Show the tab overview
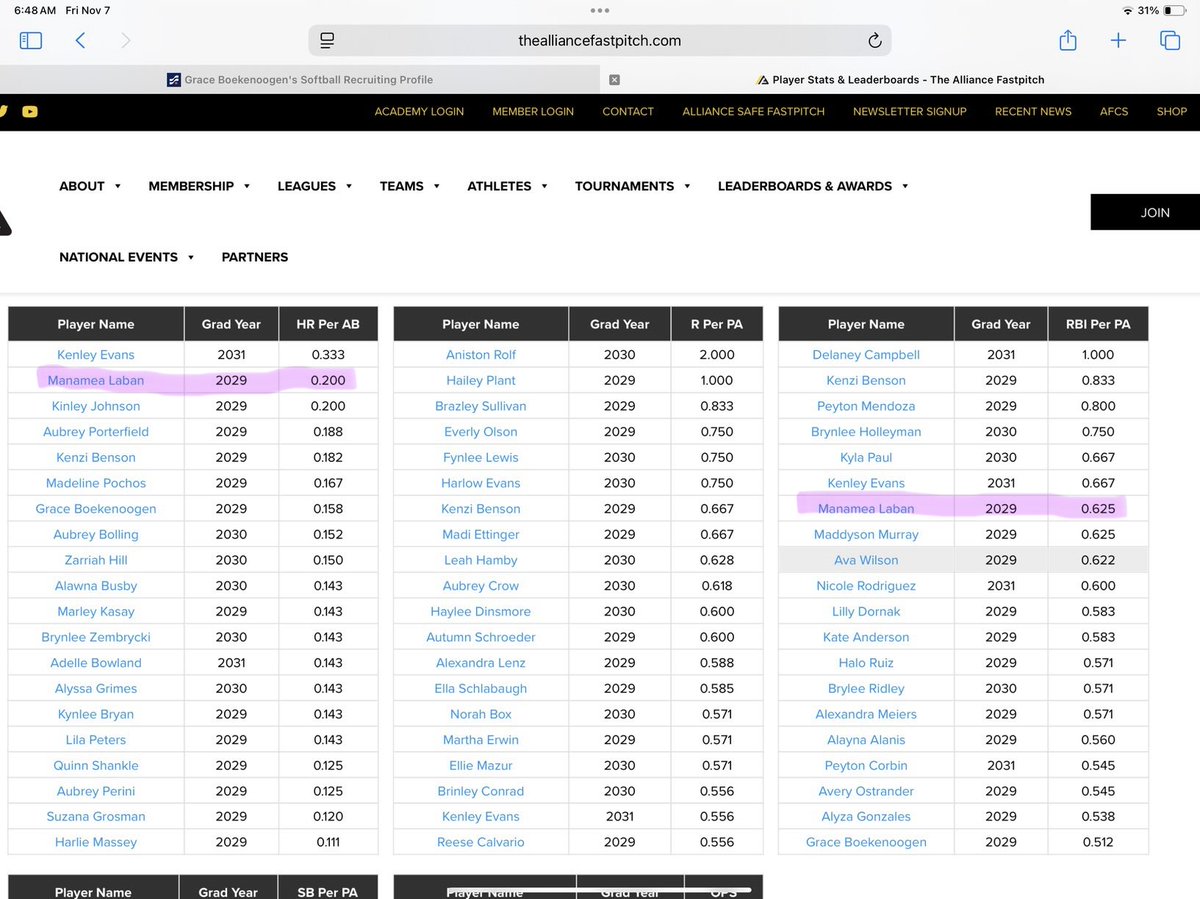The height and width of the screenshot is (899, 1200). 1169,40
